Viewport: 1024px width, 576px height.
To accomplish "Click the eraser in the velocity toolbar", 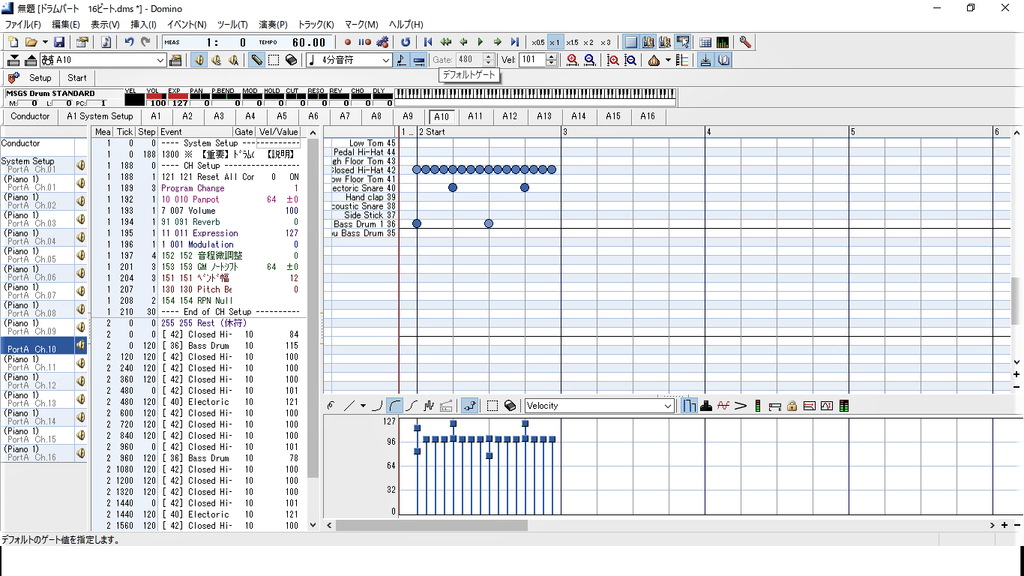I will pyautogui.click(x=510, y=406).
